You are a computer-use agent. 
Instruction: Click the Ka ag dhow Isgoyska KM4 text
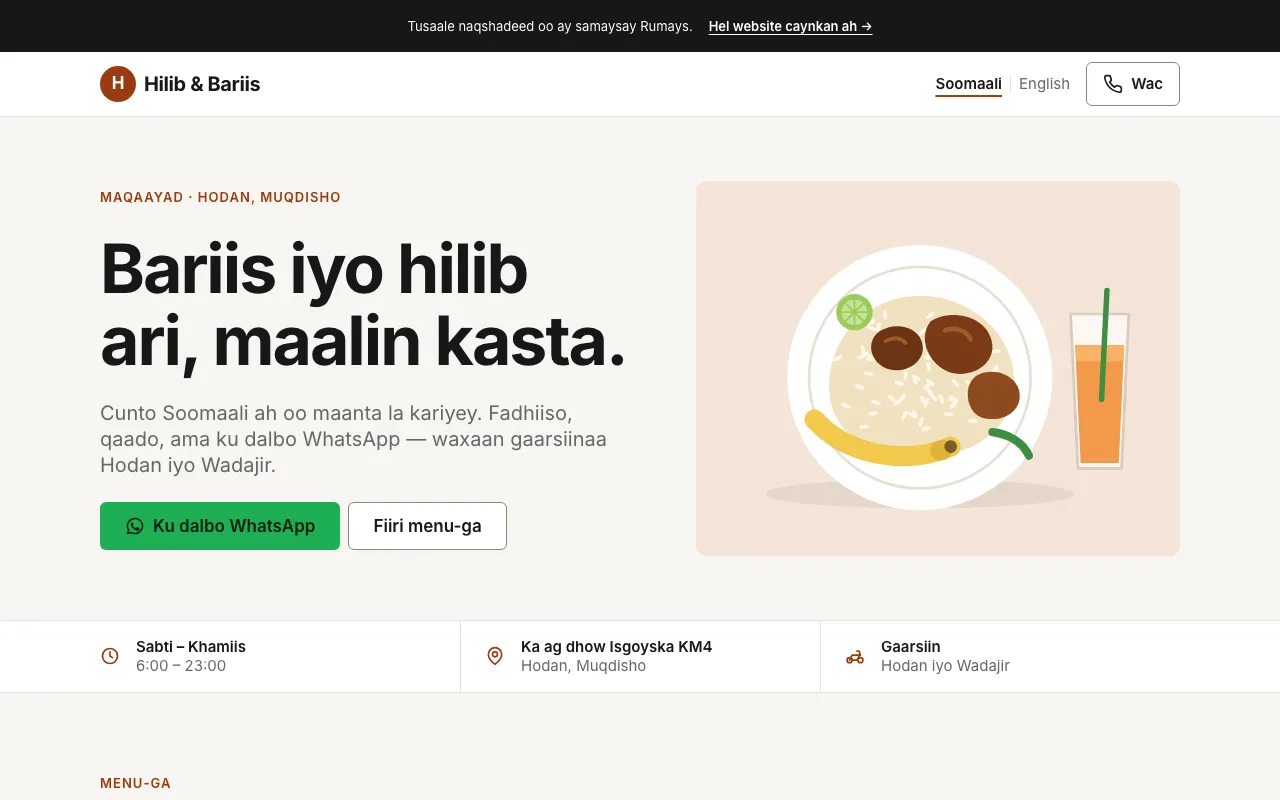tap(616, 647)
